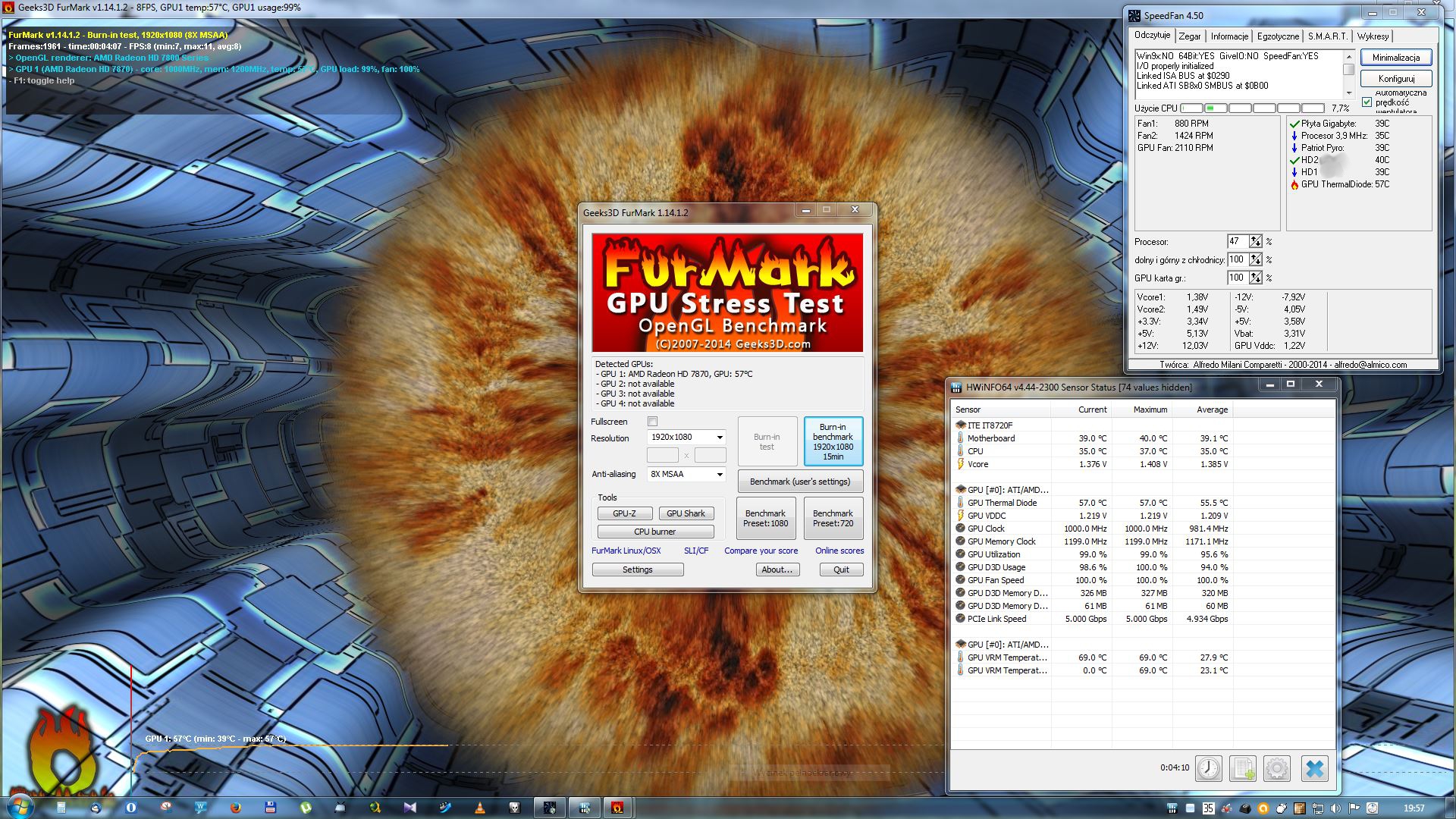
Task: Click the FurMark taskbar icon
Action: (x=617, y=808)
